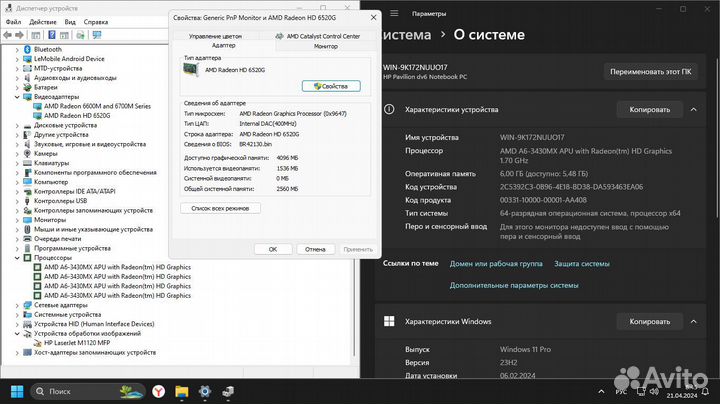Viewport: 720px width, 404px height.
Task: Select AMD Radeon 6600M and 6700M Series
Action: click(x=97, y=106)
